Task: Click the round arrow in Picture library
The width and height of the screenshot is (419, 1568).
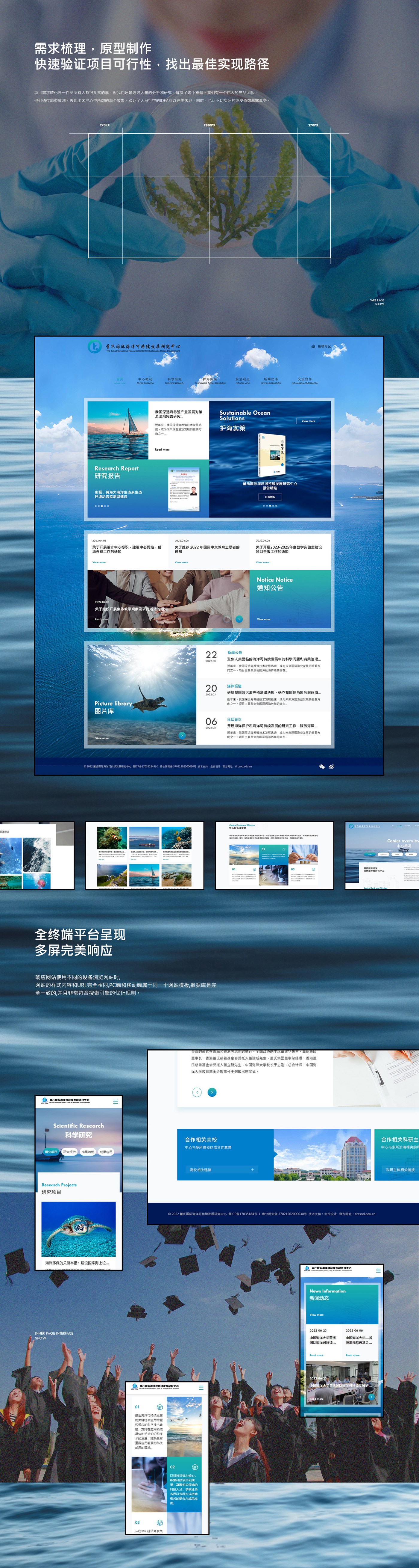Action: coord(182,735)
